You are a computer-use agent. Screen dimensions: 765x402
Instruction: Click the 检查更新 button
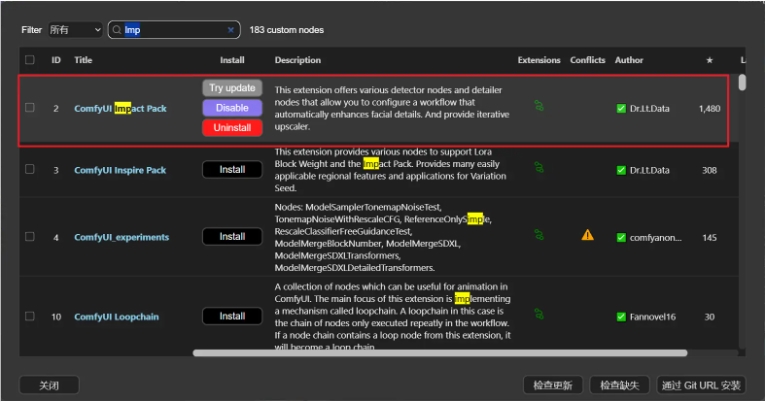(552, 385)
